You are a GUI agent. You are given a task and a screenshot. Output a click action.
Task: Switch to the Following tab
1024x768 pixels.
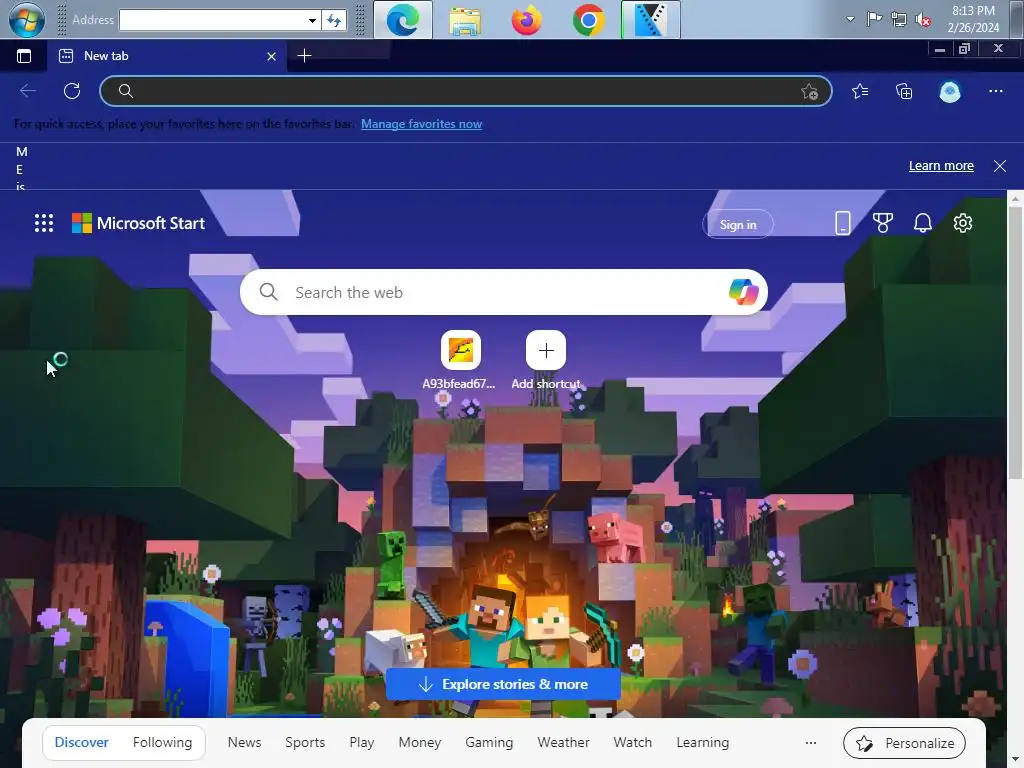163,743
